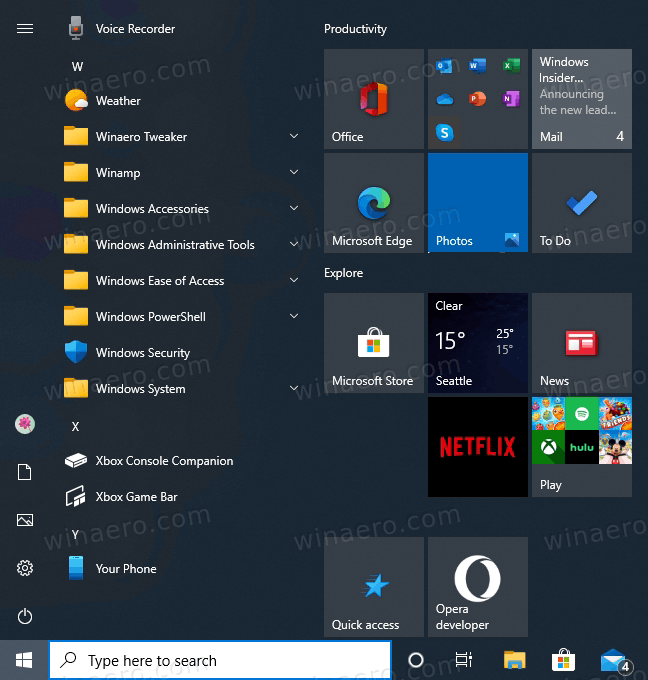
Task: Click the Productivity group title
Action: click(x=355, y=29)
